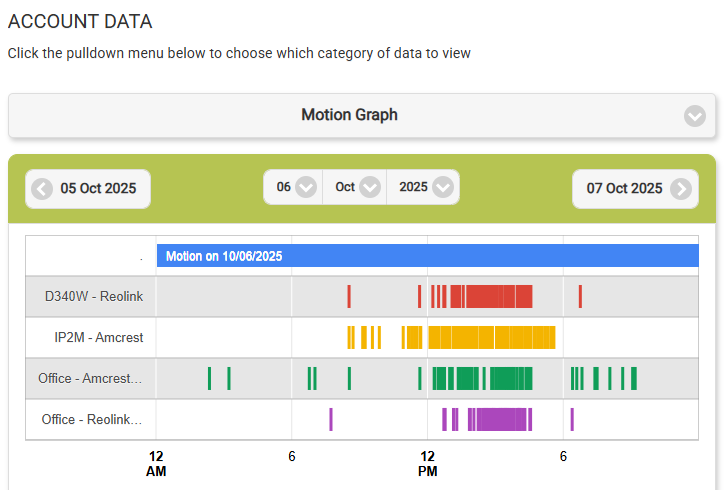This screenshot has height=490, width=728.
Task: Select the IP2M - Amcrest row label
Action: [98, 338]
